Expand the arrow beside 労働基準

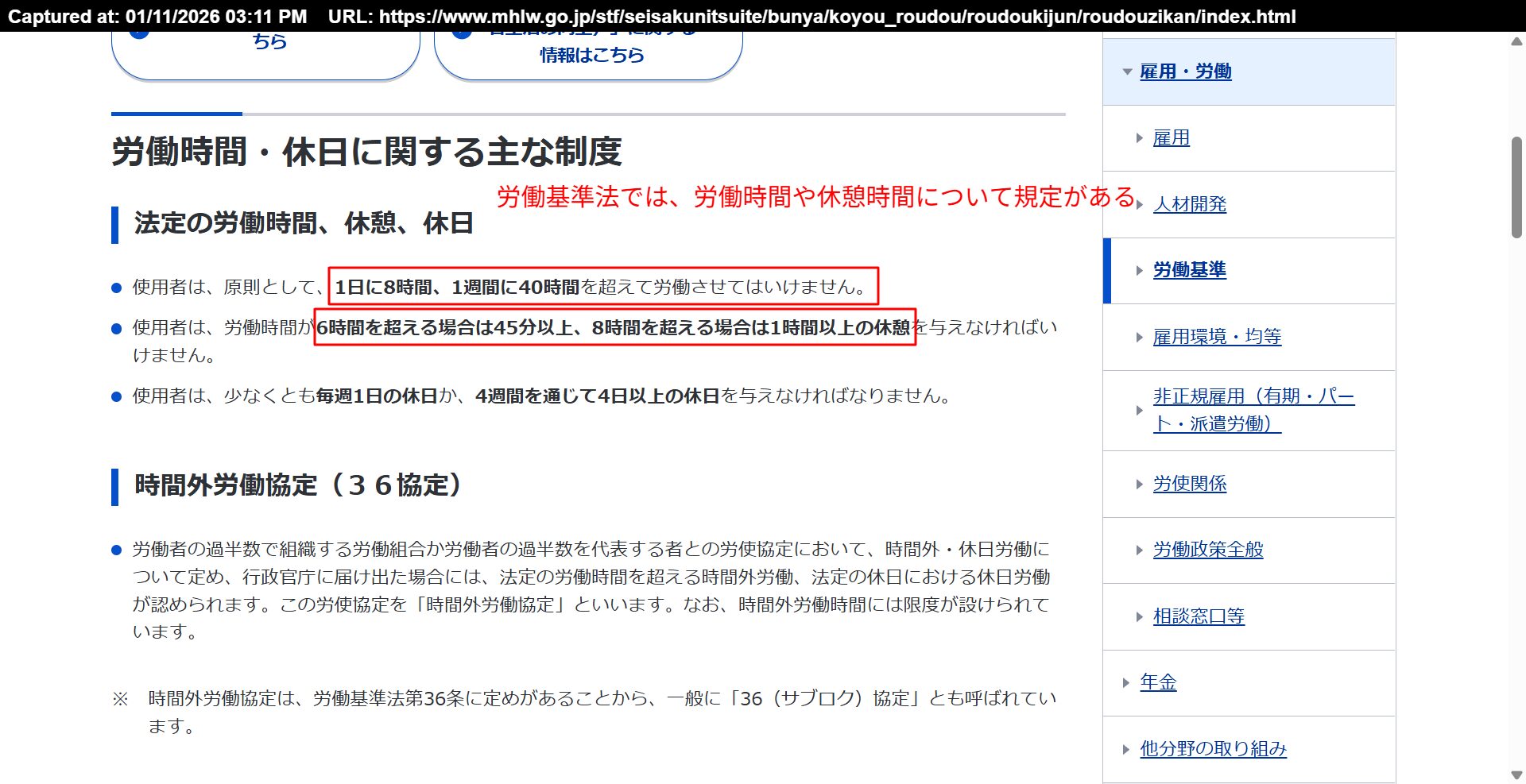(1140, 270)
